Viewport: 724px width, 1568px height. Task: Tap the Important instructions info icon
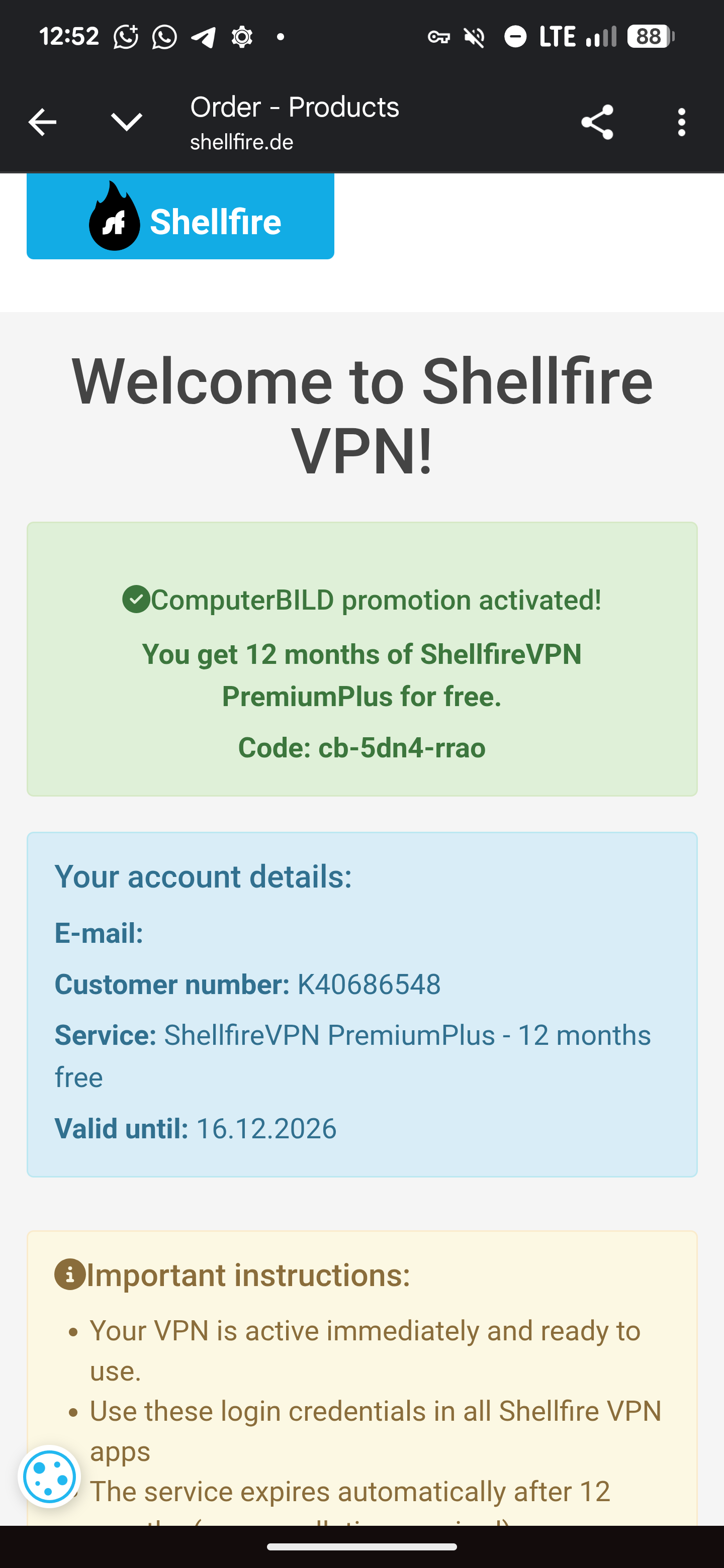[x=70, y=1274]
